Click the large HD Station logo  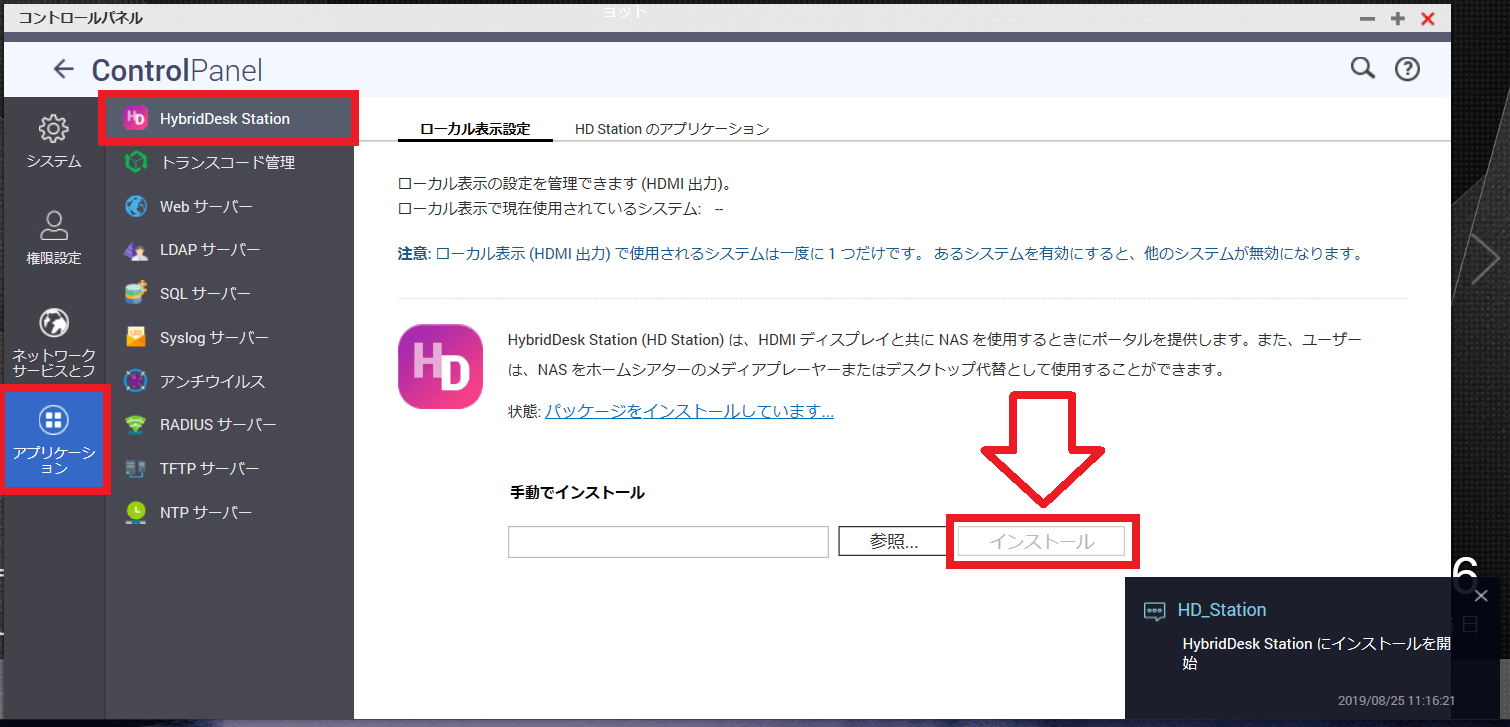tap(440, 366)
